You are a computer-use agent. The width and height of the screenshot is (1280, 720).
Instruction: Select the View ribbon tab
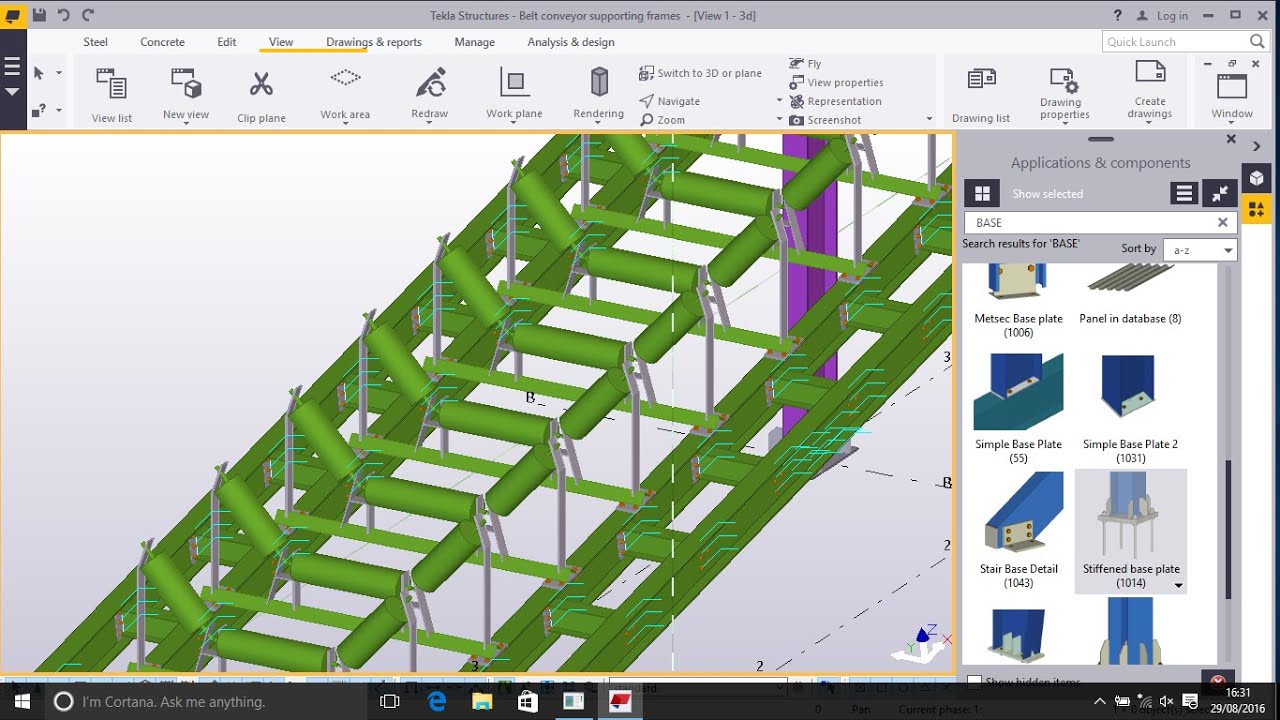(x=281, y=42)
